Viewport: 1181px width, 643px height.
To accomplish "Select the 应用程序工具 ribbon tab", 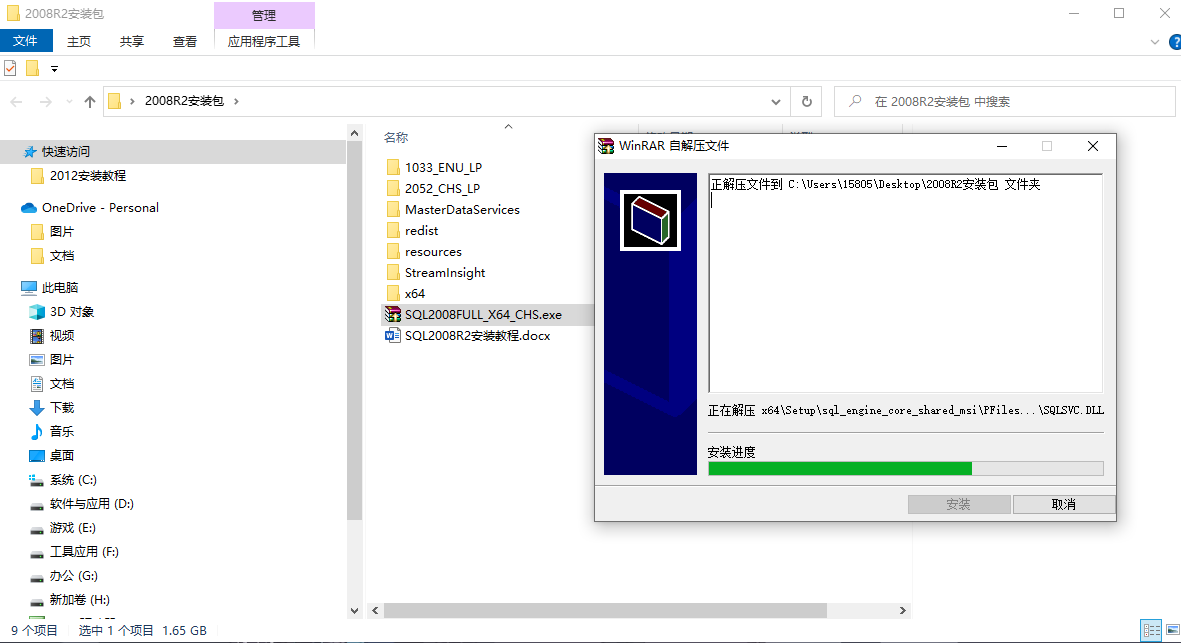I will (264, 41).
